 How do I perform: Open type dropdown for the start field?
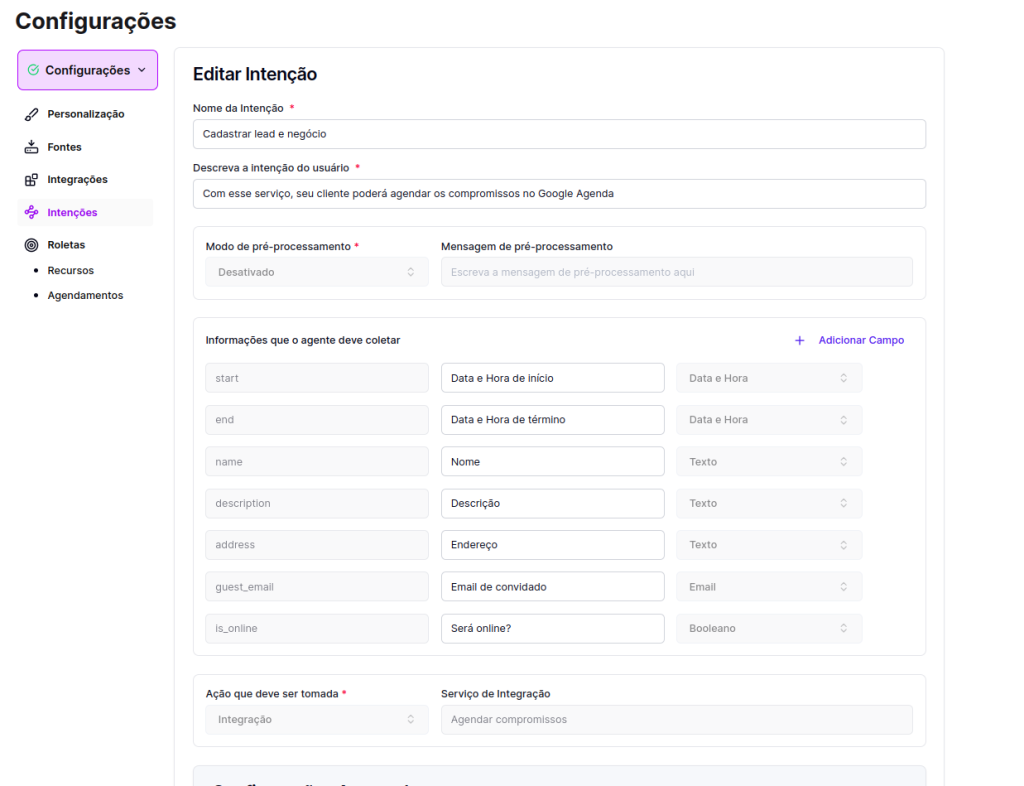click(x=768, y=378)
